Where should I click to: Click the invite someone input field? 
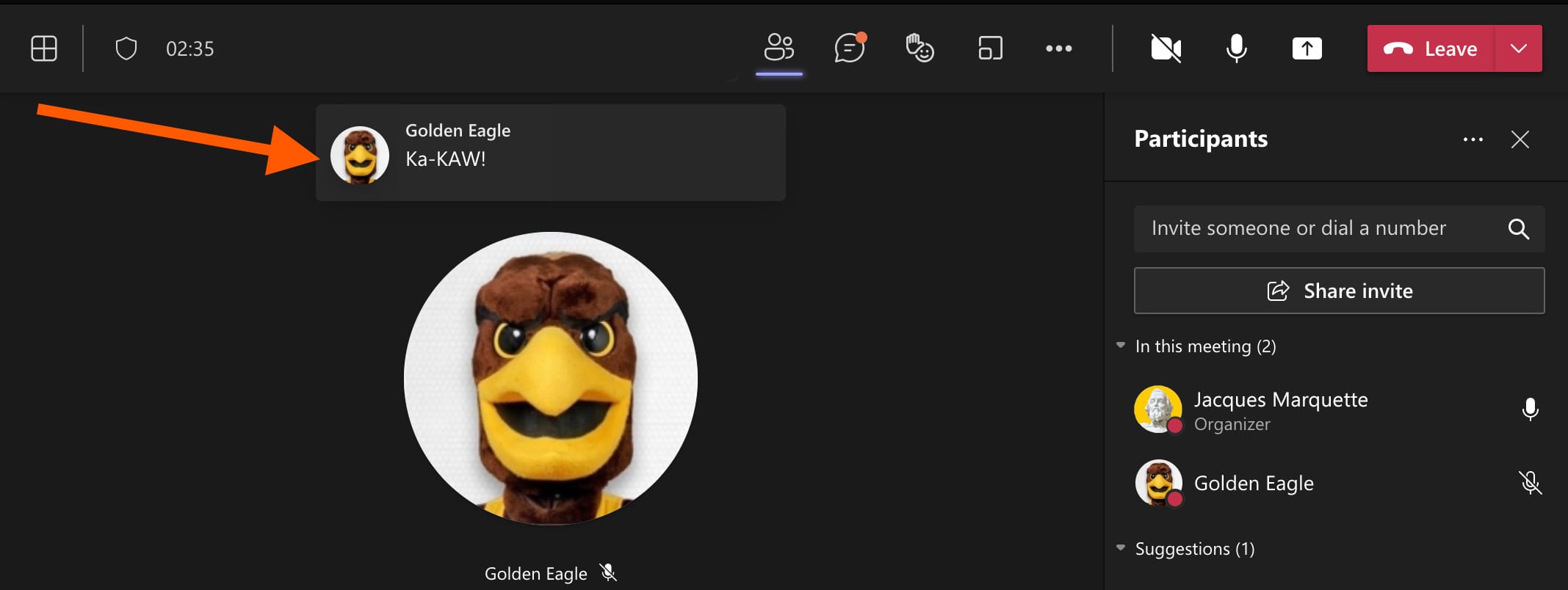coord(1315,229)
